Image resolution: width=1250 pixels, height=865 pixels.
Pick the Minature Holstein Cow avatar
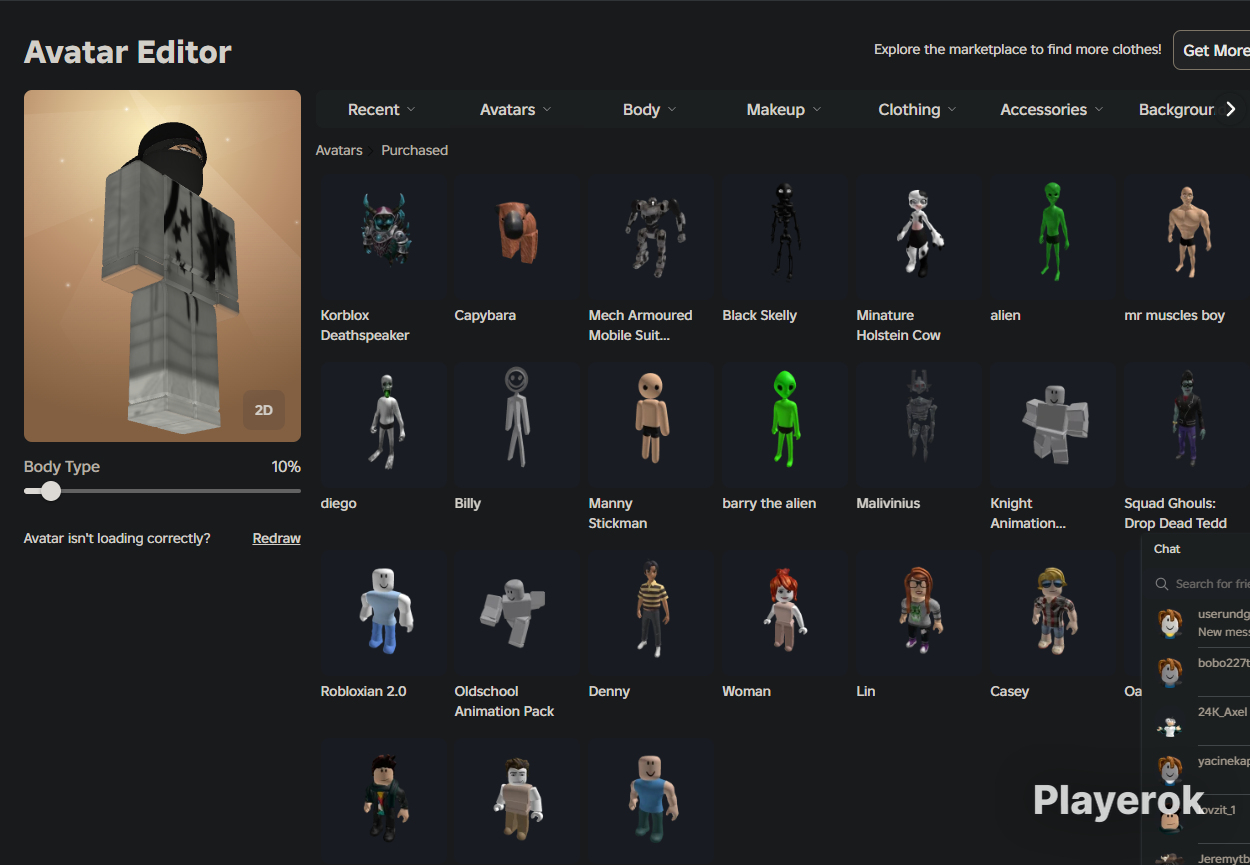tap(919, 237)
